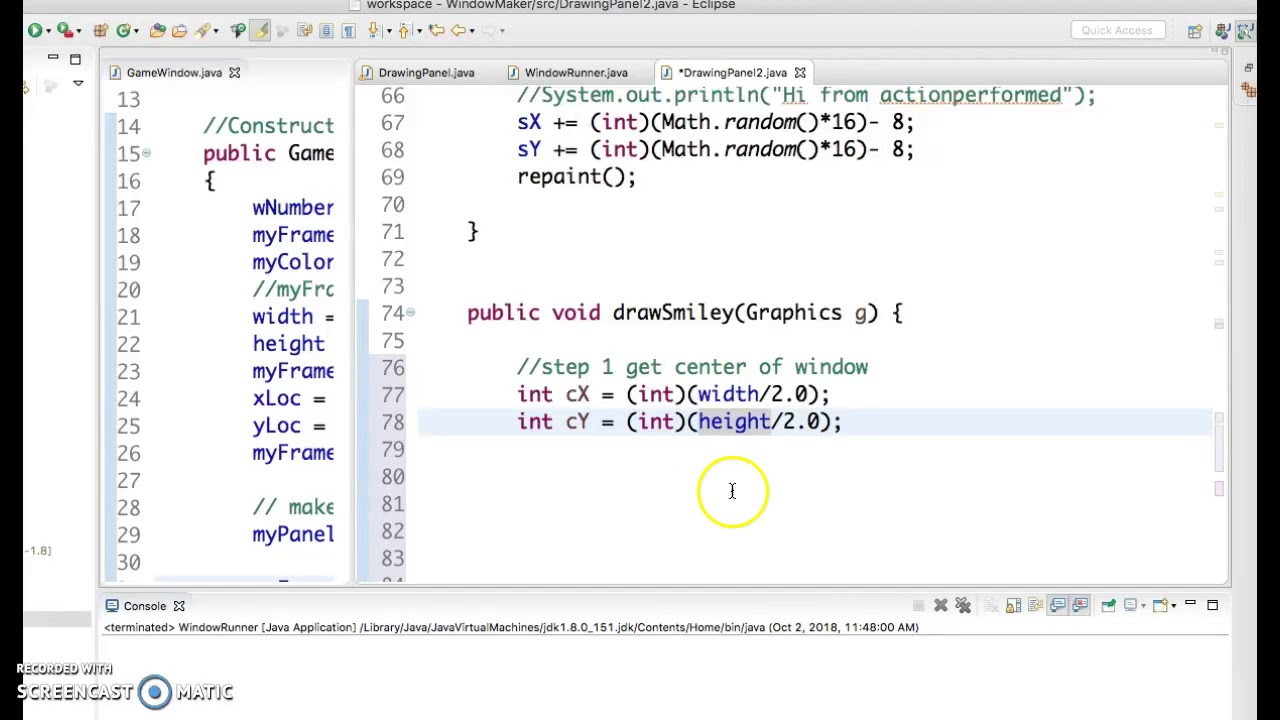Viewport: 1280px width, 720px height.
Task: Toggle Show Whitespace Characters icon
Action: click(x=348, y=30)
